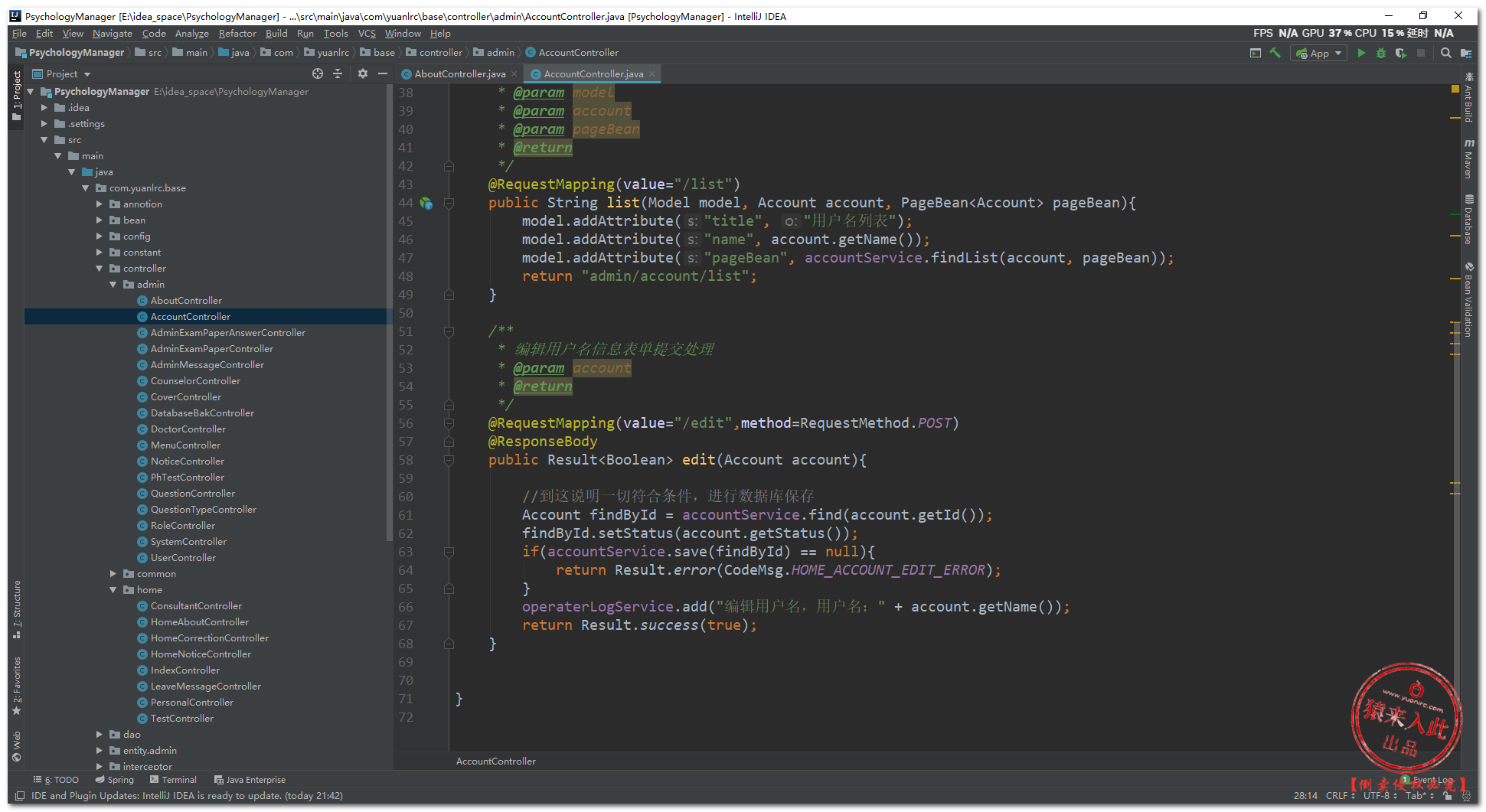Viewport: 1486px width, 812px height.
Task: Hide the Project tool window
Action: tap(382, 73)
